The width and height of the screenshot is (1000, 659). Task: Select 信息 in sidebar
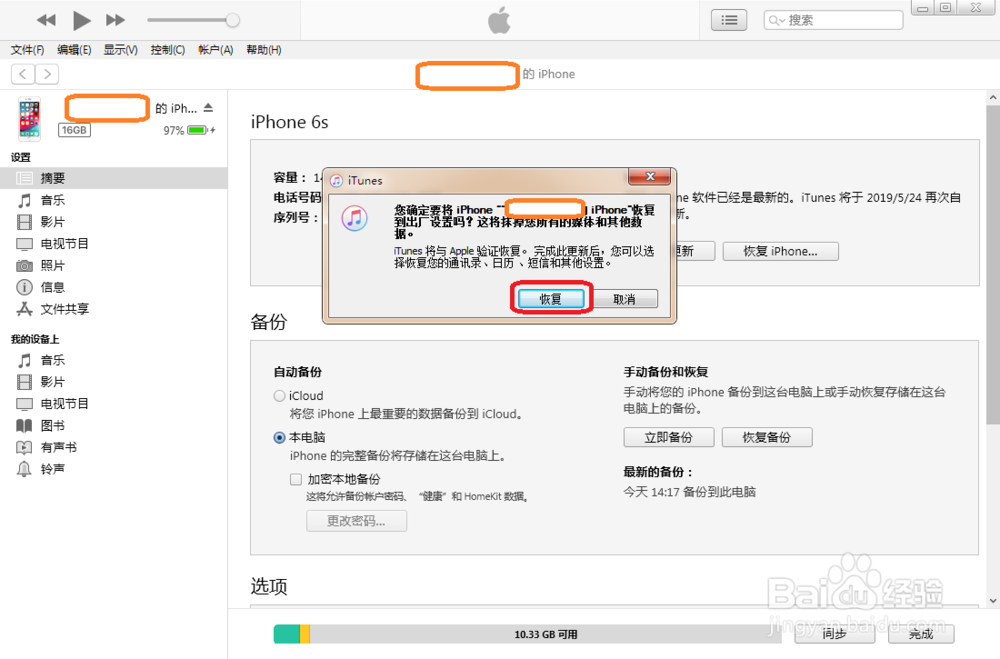(114, 287)
